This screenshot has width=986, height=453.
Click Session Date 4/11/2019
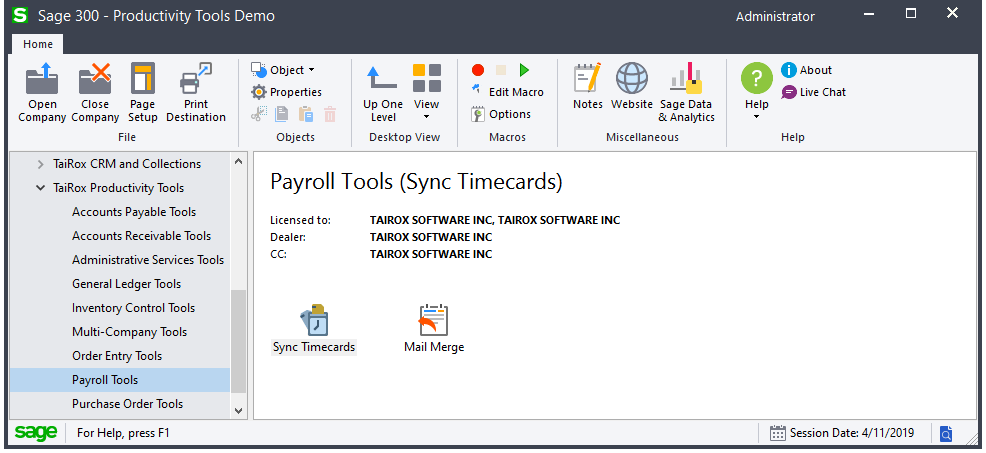pos(852,433)
